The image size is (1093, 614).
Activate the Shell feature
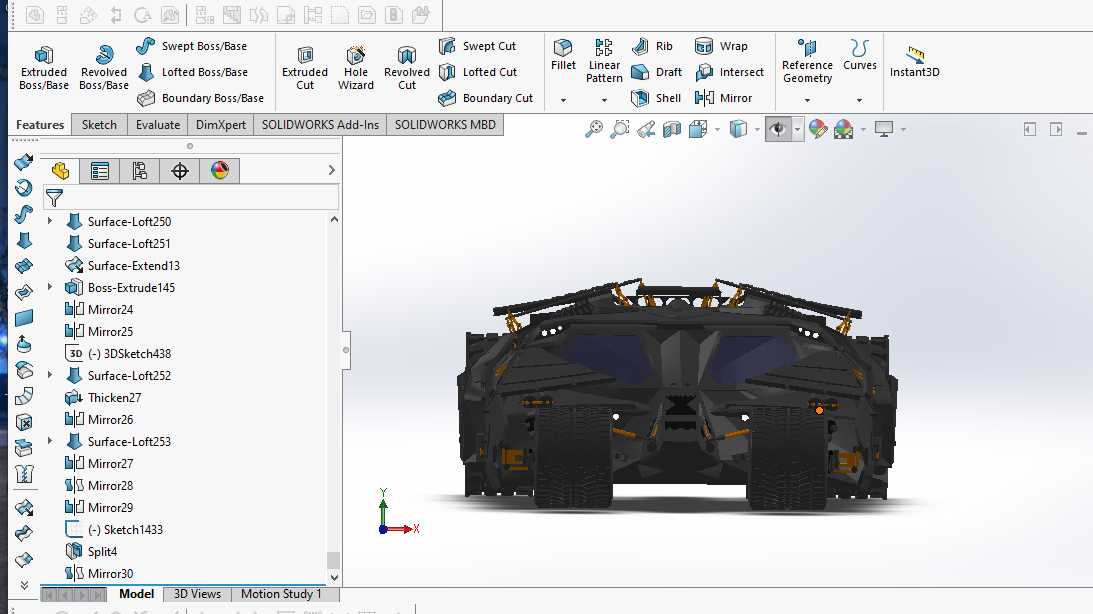(x=655, y=98)
